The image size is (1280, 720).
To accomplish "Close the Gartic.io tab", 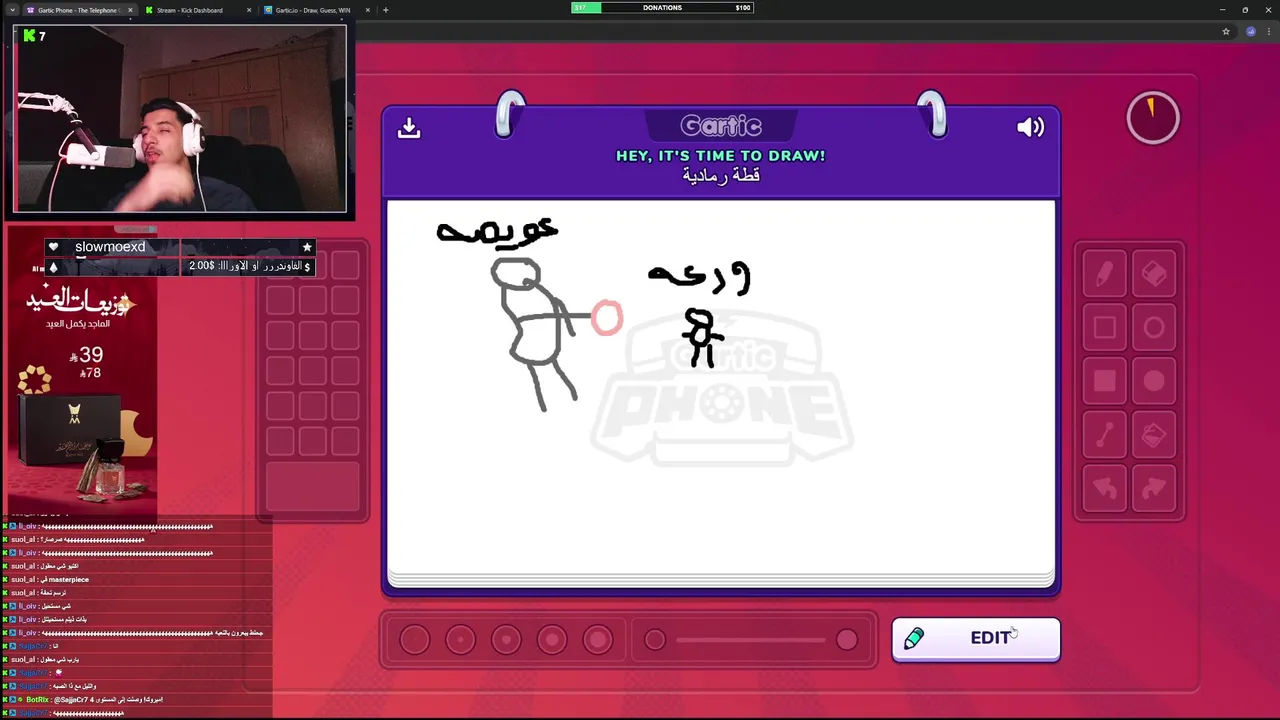I will click(368, 10).
